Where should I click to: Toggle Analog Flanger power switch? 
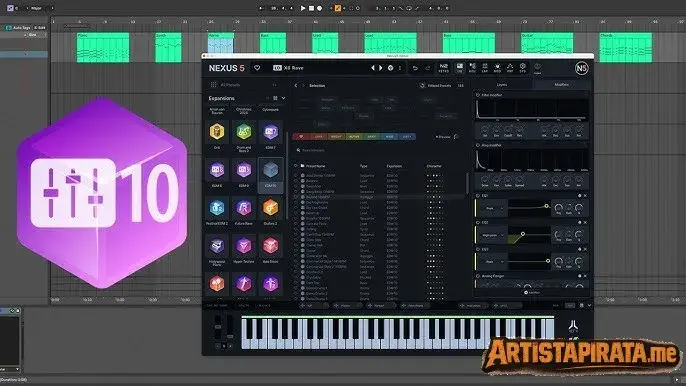tap(478, 276)
